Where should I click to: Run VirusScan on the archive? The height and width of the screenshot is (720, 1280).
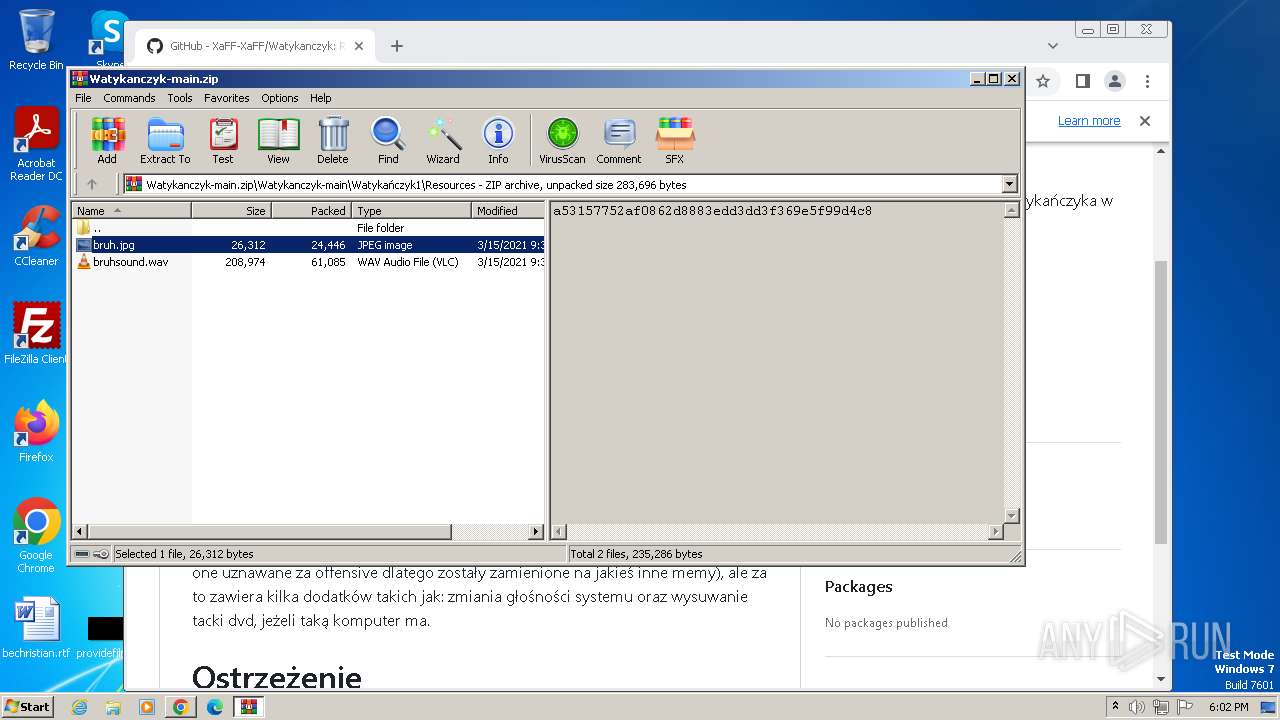[562, 140]
